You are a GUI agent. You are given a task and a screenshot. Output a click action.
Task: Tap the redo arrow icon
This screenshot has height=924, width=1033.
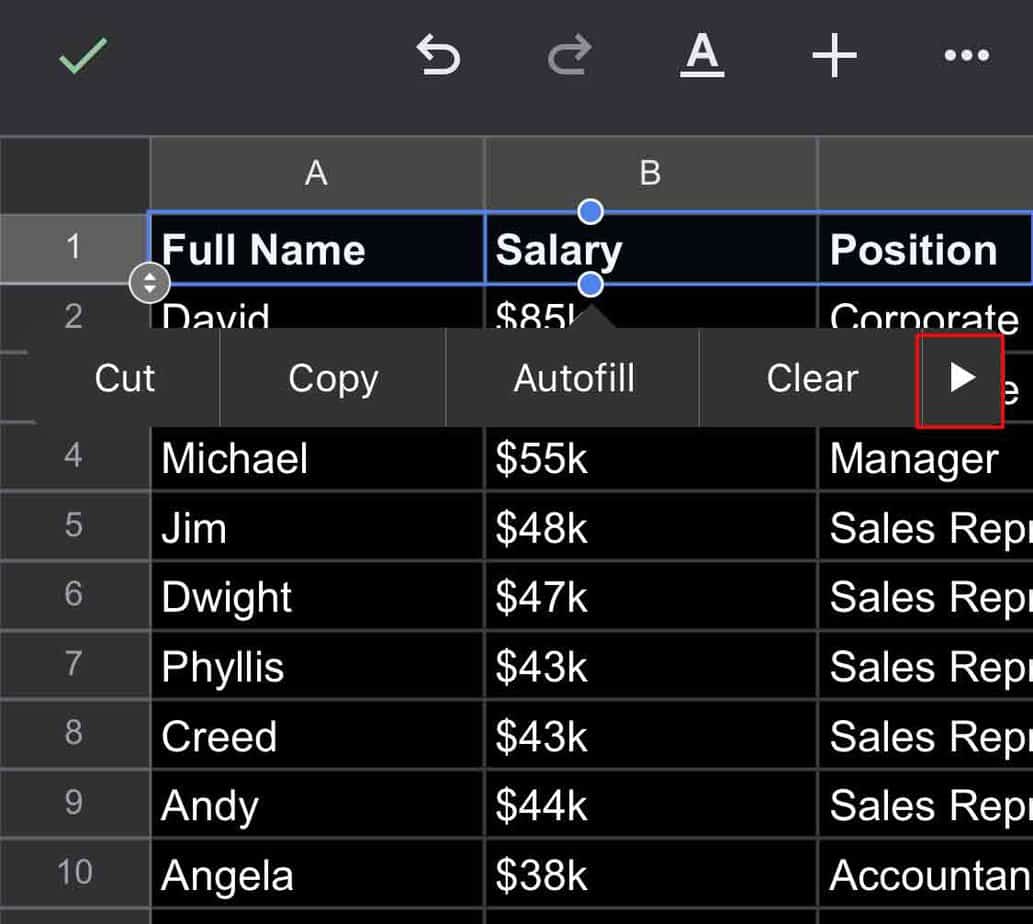click(x=570, y=55)
